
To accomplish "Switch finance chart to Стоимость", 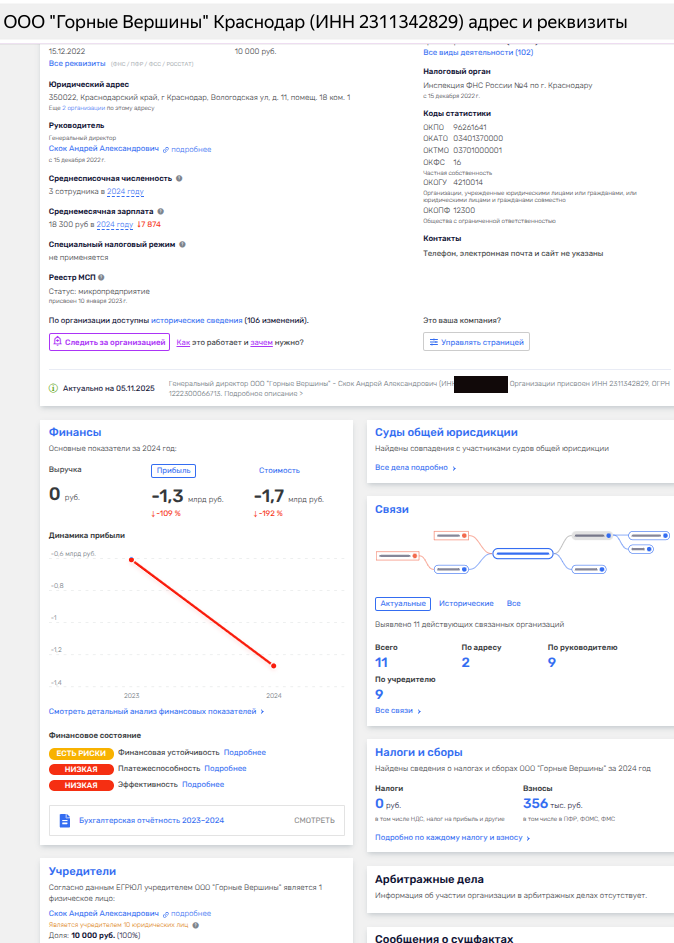I will pos(279,470).
